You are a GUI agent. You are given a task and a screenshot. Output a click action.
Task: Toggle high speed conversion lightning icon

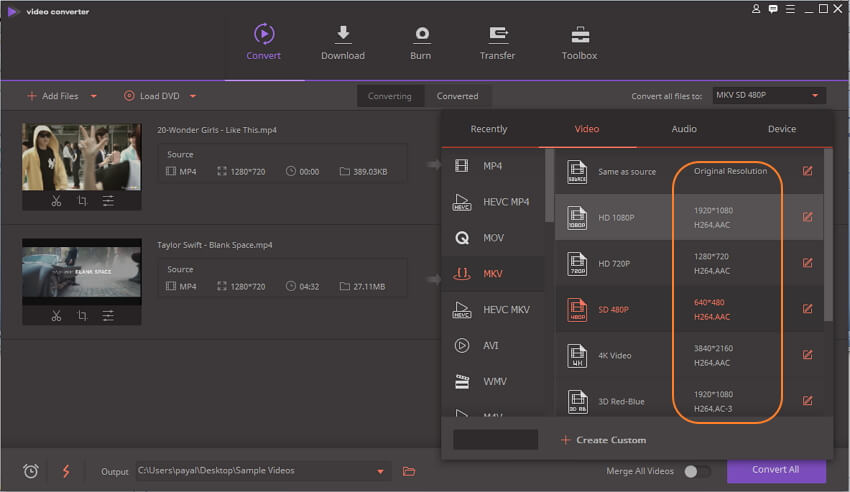[66, 471]
